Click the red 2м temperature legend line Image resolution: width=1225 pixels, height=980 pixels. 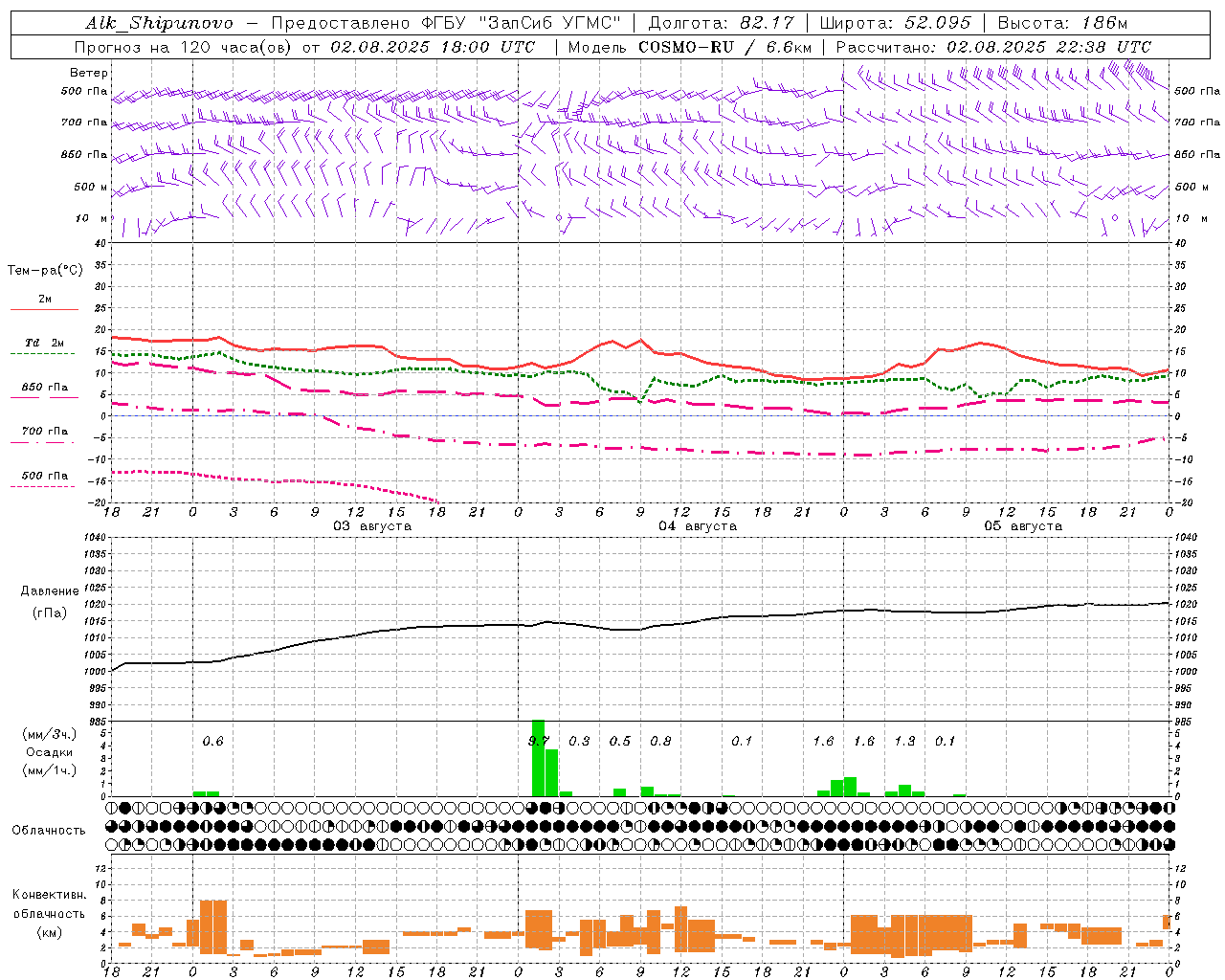click(44, 309)
